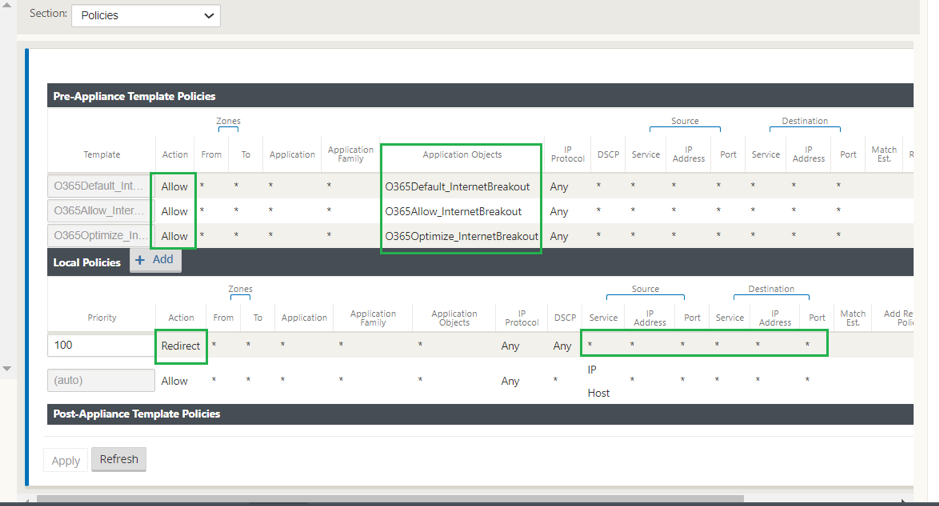Screen dimensions: 939x506
Task: Click the O365Optimize_InternetBreakout application object
Action: tap(461, 237)
